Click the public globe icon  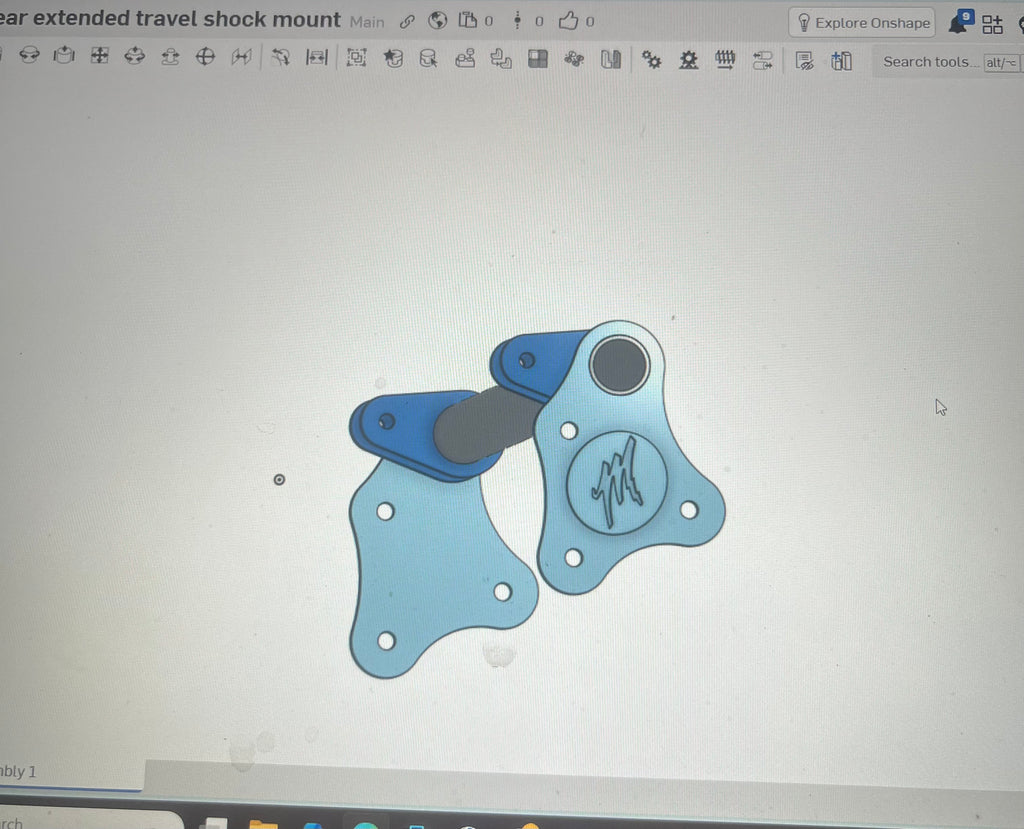[437, 21]
